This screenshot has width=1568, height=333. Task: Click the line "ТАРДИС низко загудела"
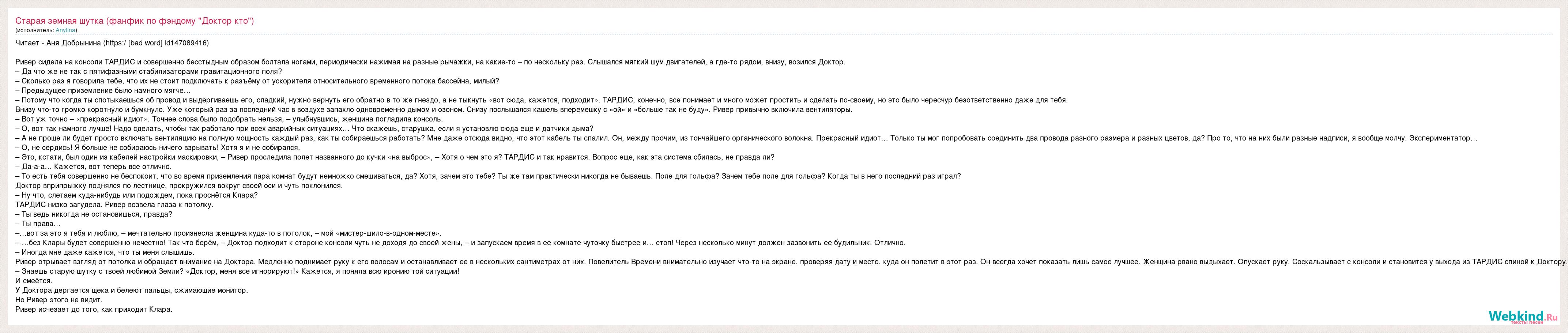tap(114, 205)
